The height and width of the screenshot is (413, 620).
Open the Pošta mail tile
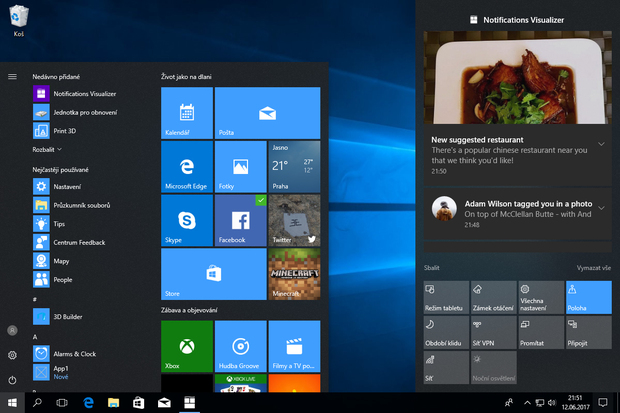(267, 113)
